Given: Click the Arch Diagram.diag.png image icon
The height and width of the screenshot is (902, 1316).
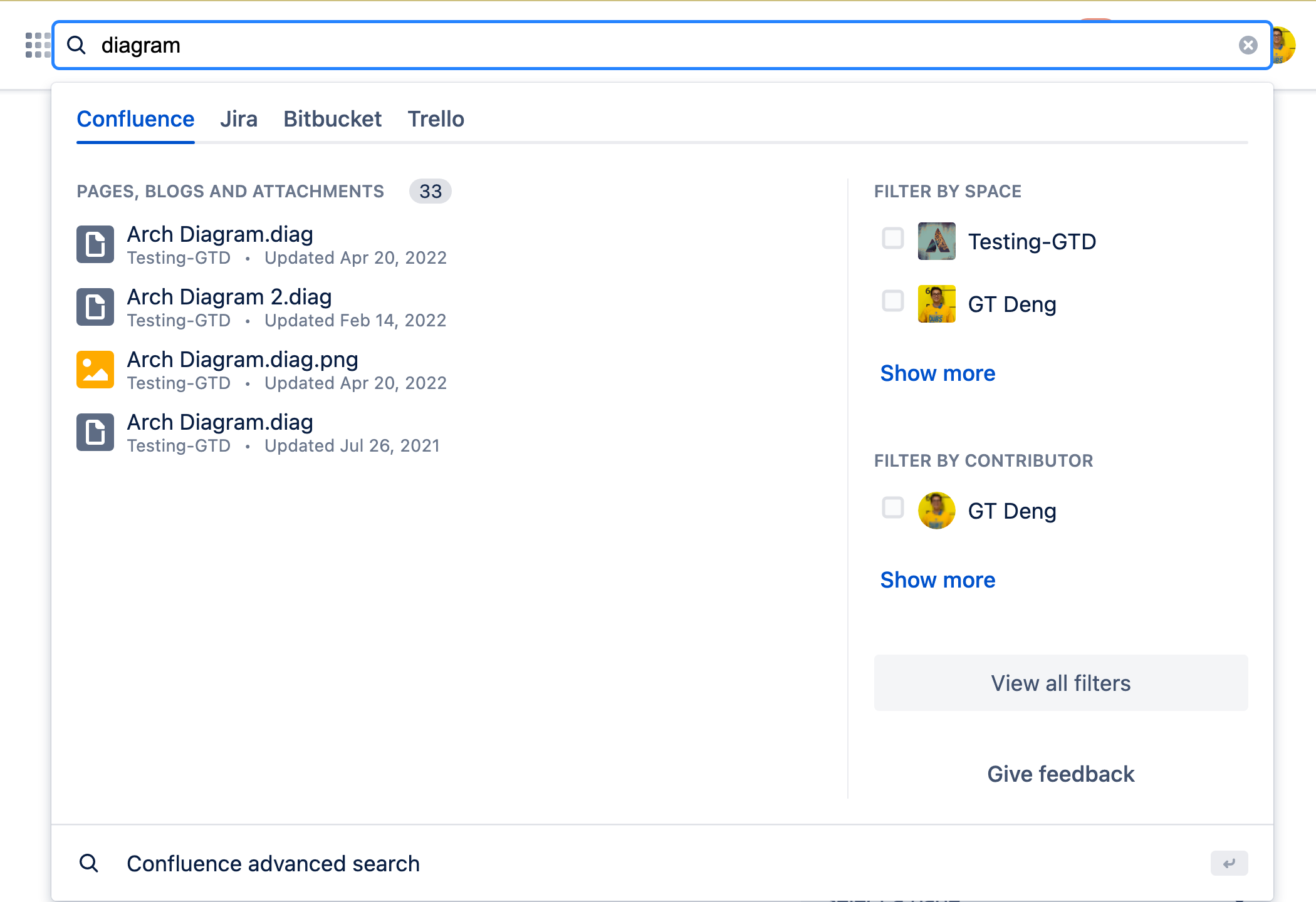Looking at the screenshot, I should [x=95, y=370].
